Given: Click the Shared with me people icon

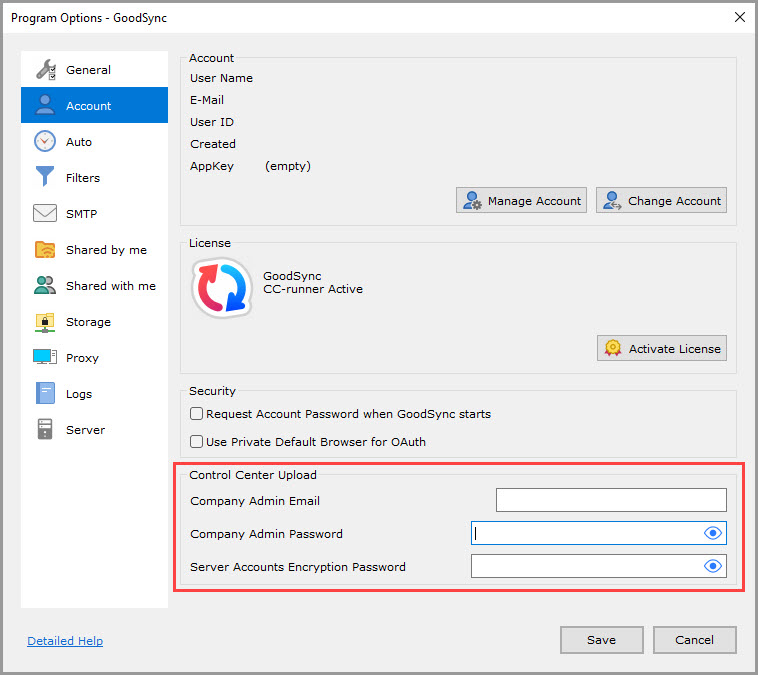Looking at the screenshot, I should pyautogui.click(x=45, y=286).
